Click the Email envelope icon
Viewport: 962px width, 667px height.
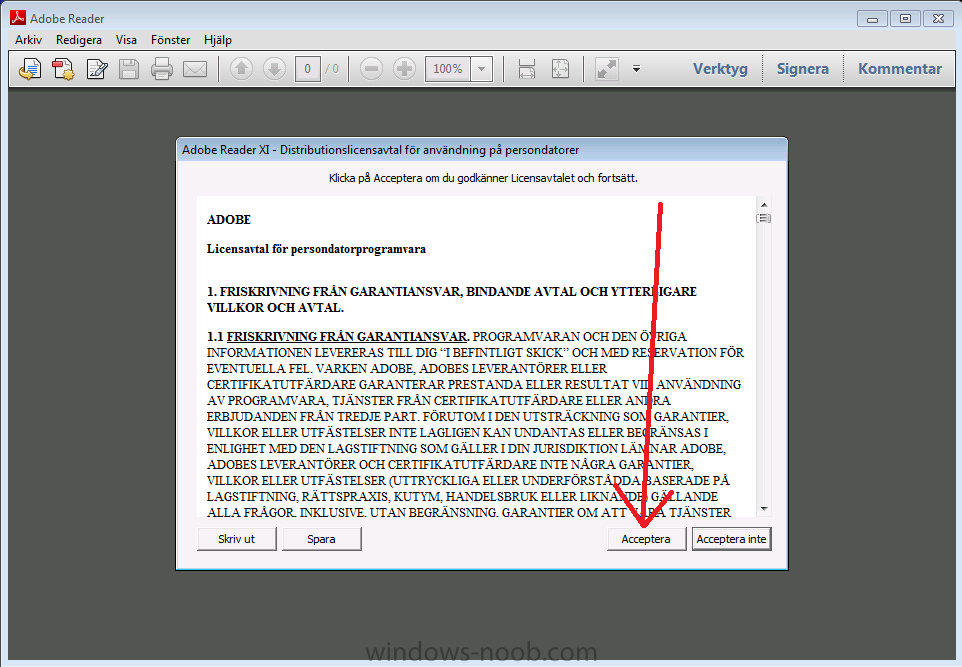(195, 69)
